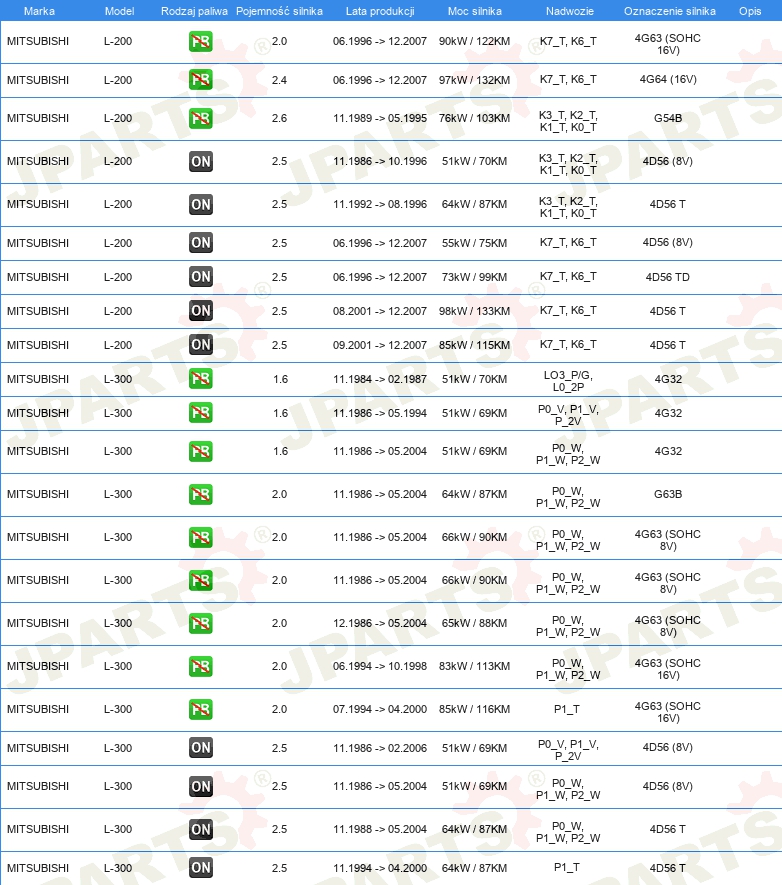Click the 11.1989 -> 05.1995 production years cell
This screenshot has width=782, height=885.
[380, 118]
